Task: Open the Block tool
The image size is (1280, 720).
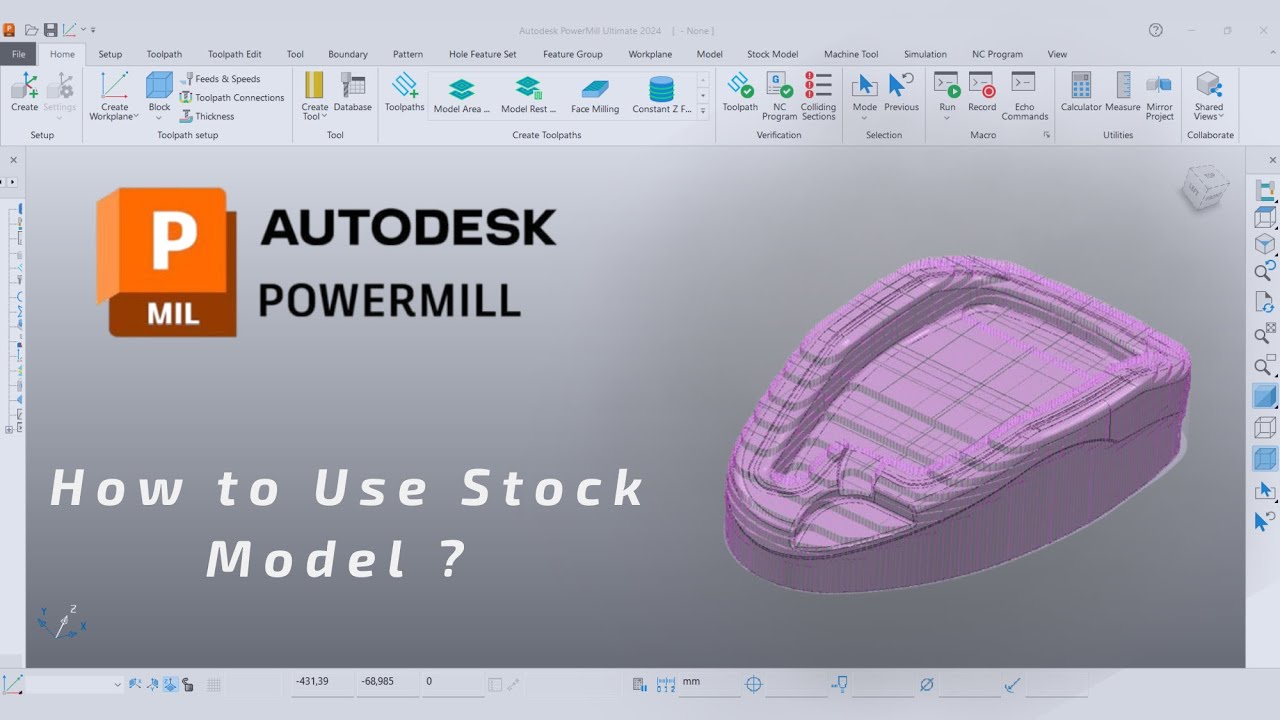Action: pyautogui.click(x=159, y=91)
